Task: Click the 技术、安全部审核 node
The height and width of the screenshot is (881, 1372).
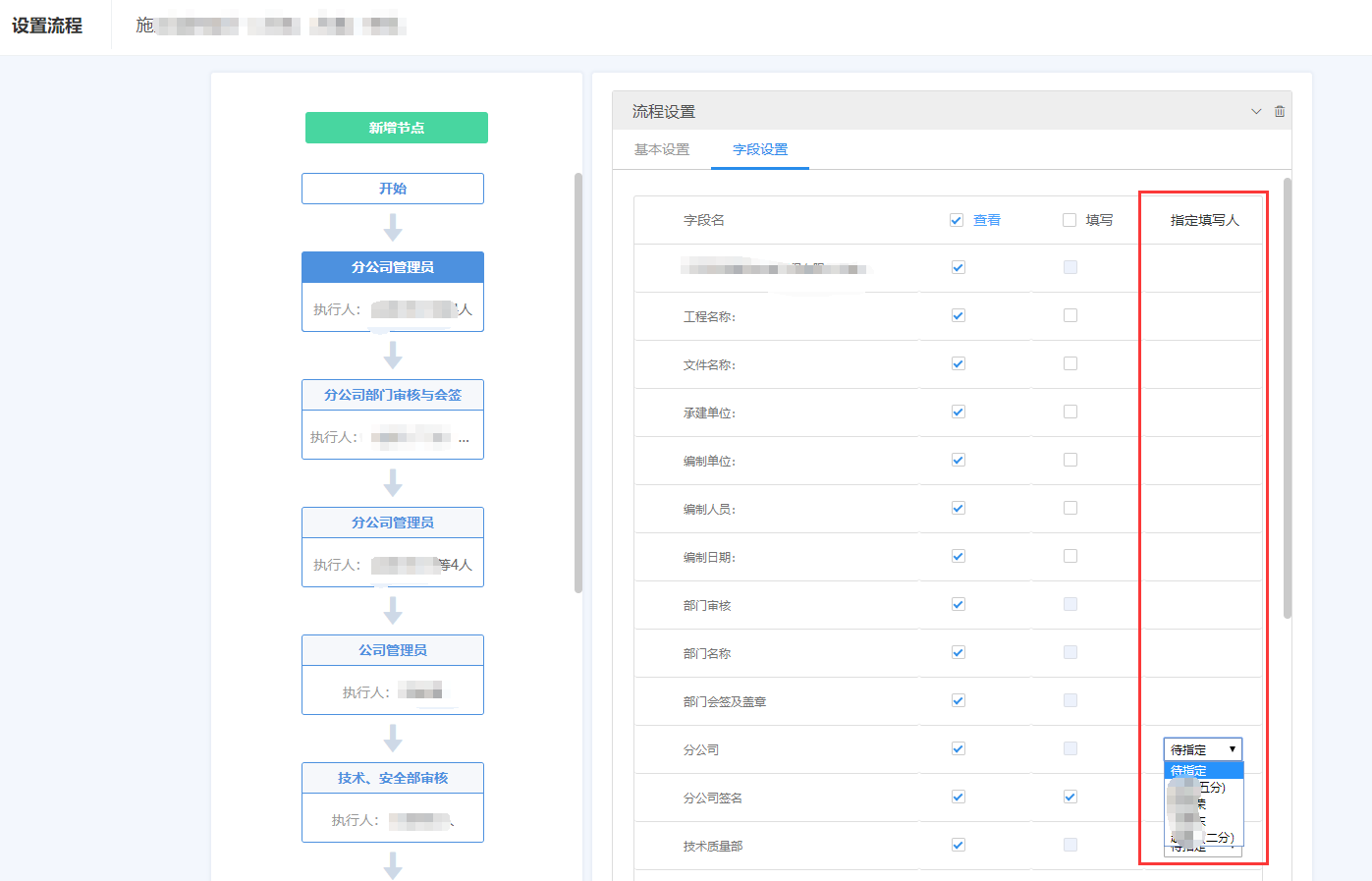Action: [x=393, y=777]
